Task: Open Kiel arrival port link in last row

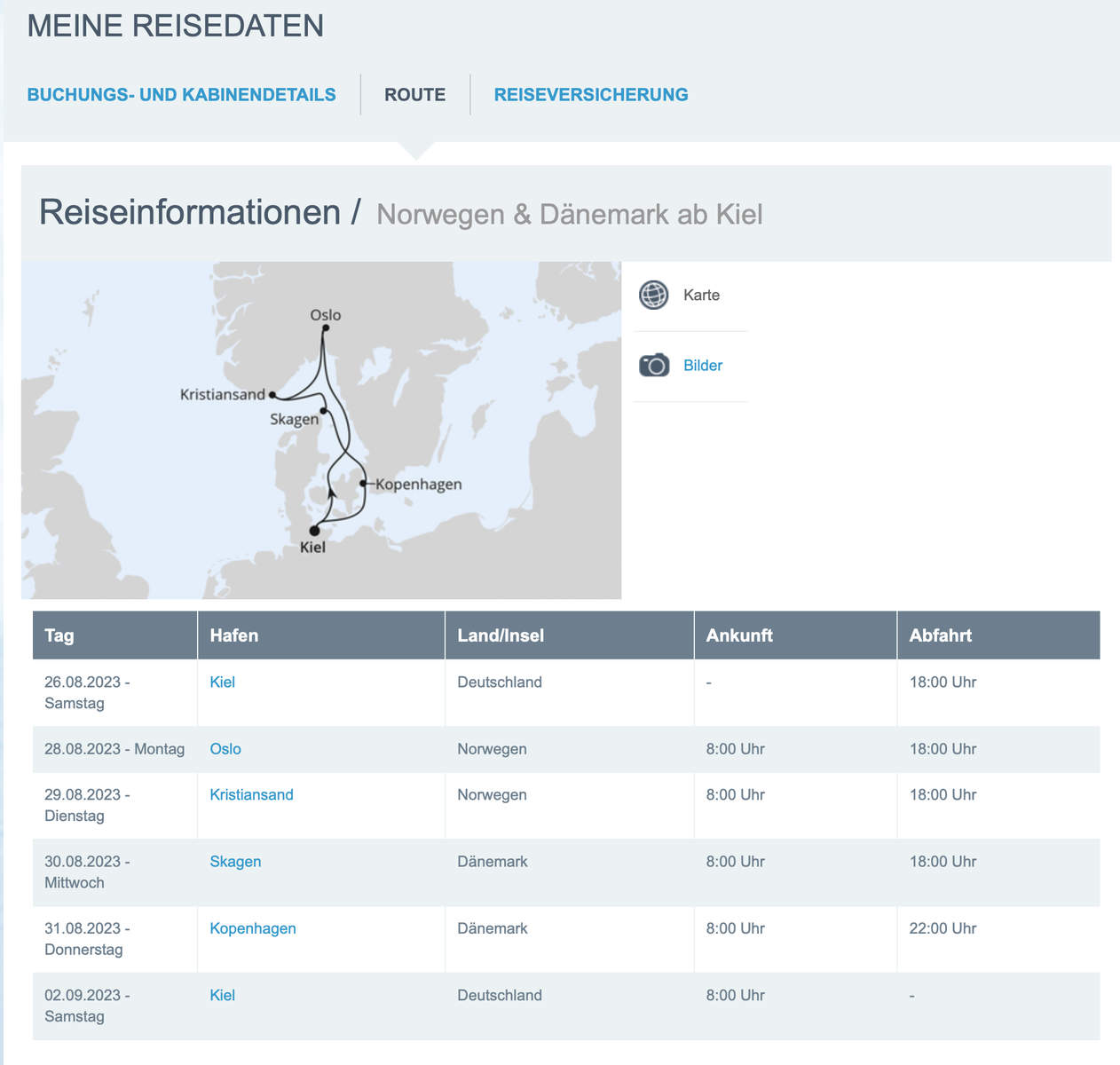Action: tap(222, 996)
